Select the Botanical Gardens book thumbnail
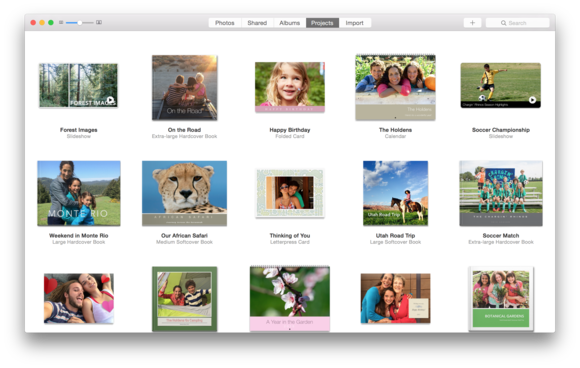The width and height of the screenshot is (580, 368). (501, 298)
